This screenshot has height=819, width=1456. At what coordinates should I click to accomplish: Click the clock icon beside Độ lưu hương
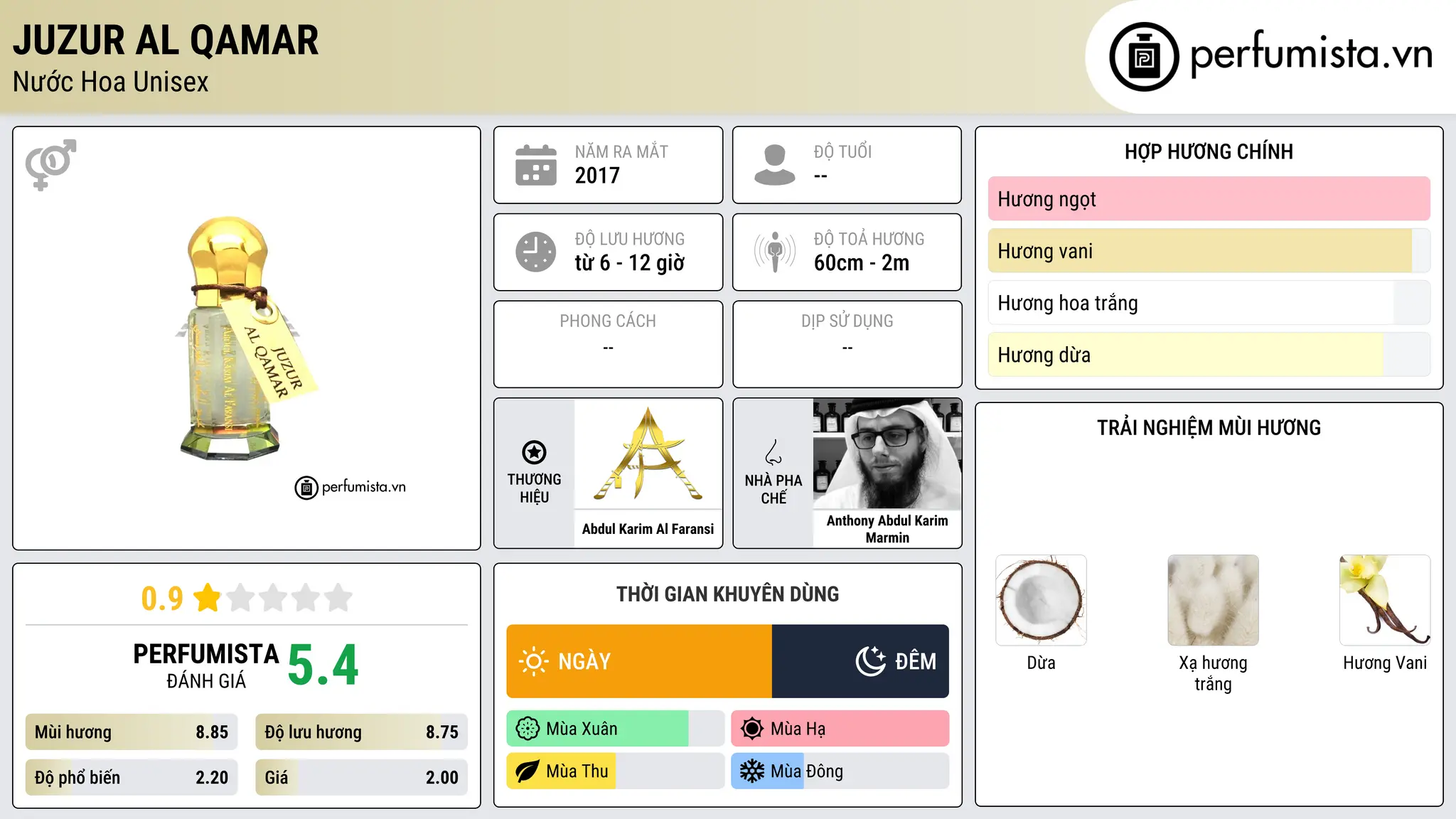coord(536,252)
